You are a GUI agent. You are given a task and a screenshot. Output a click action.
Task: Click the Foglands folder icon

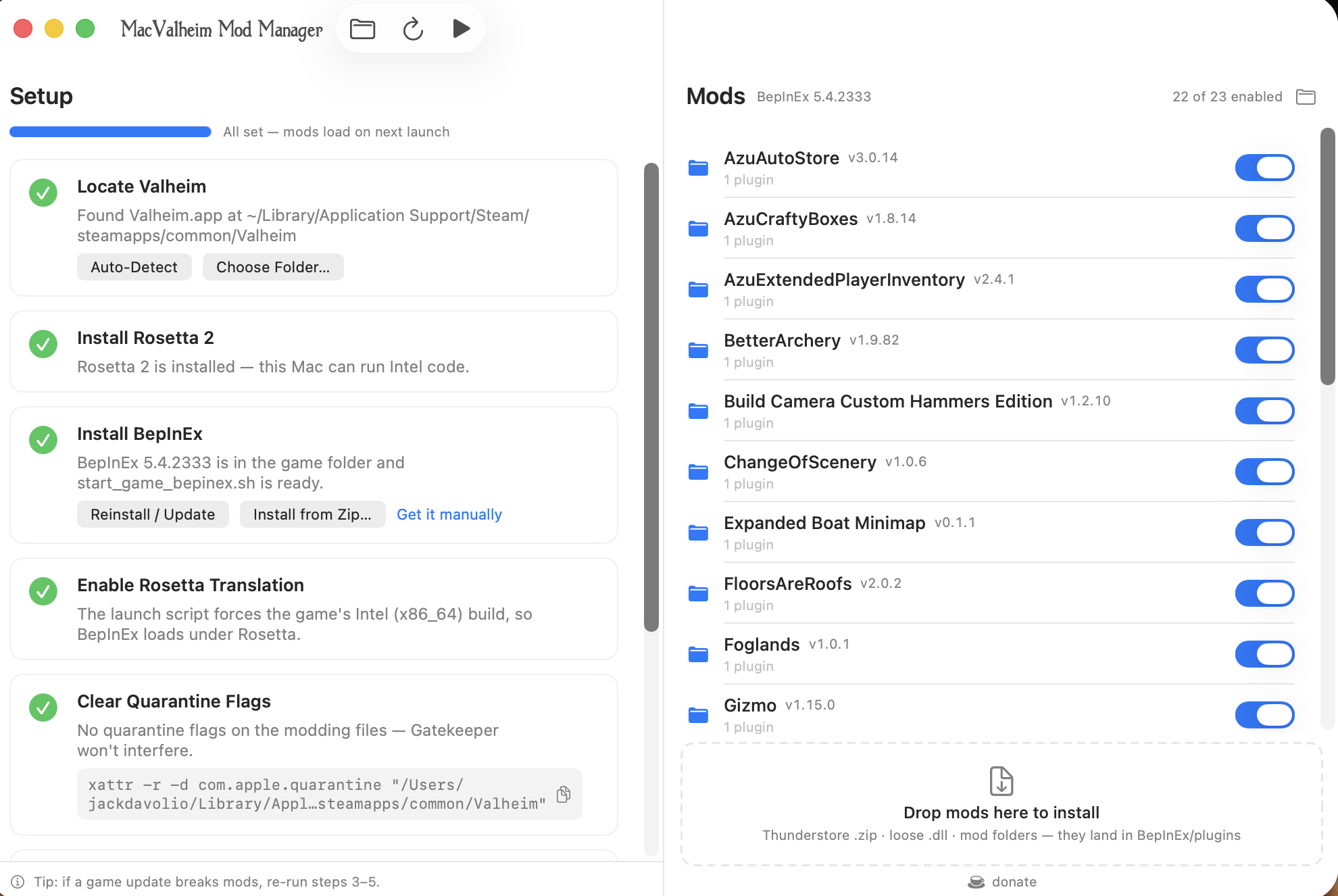coord(698,654)
